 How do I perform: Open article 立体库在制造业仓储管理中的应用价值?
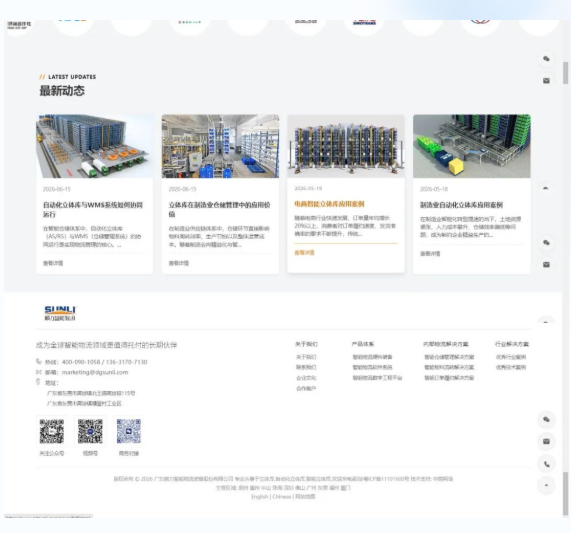point(220,210)
